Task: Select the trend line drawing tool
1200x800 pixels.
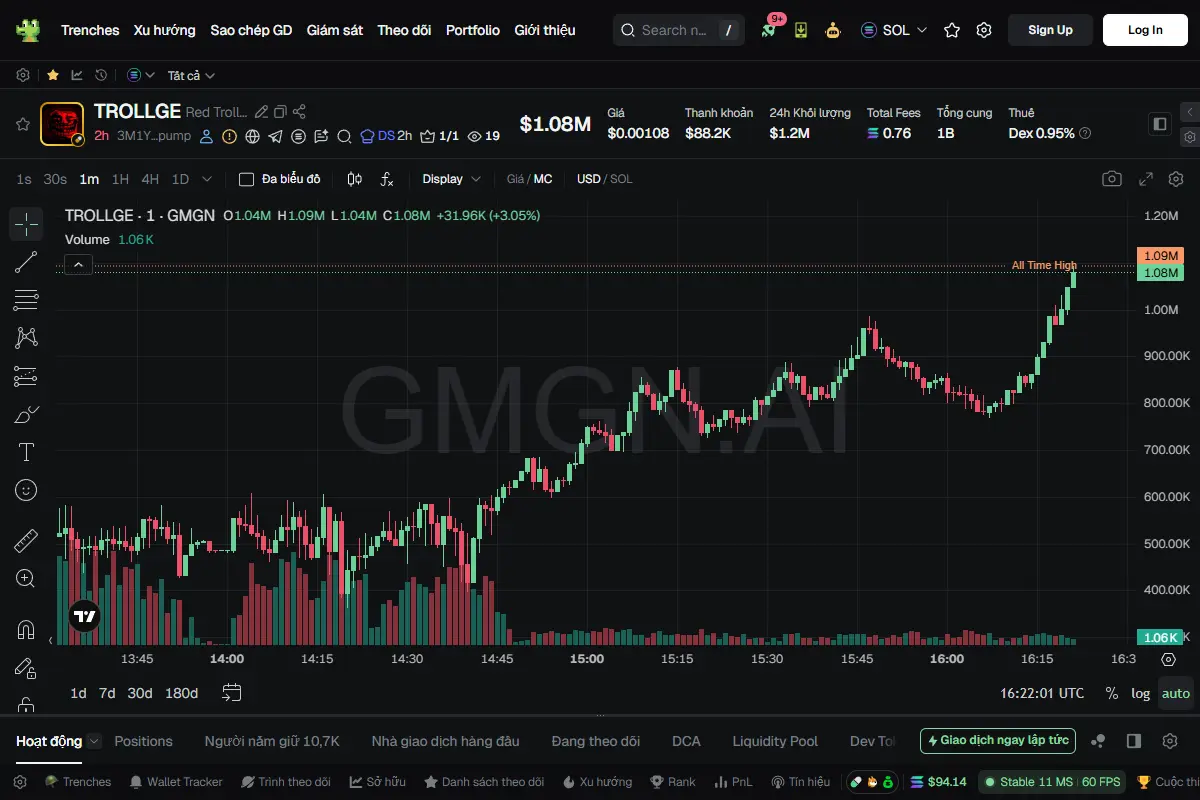Action: [26, 262]
